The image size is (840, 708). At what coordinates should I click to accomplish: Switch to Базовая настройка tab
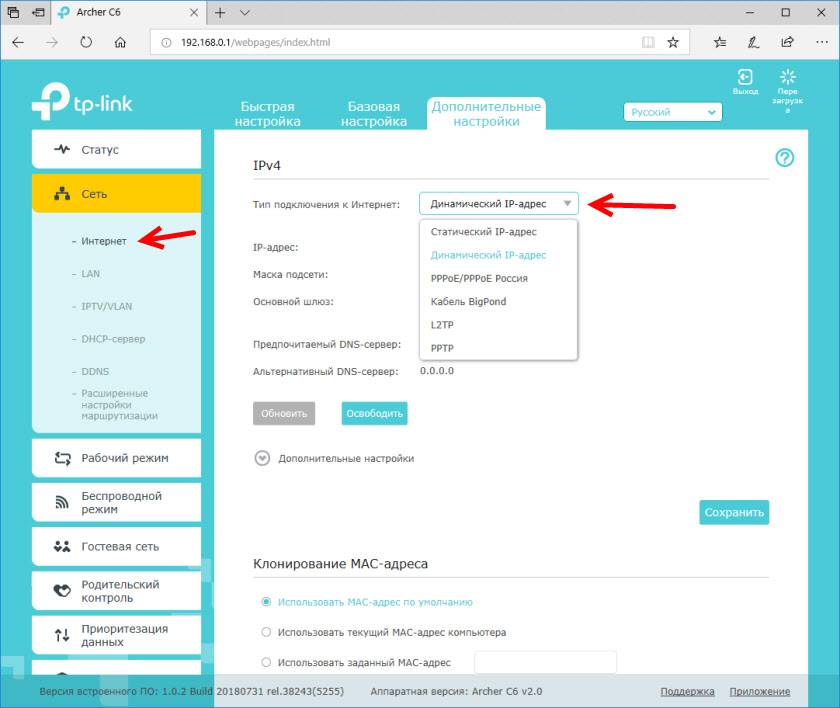[374, 114]
